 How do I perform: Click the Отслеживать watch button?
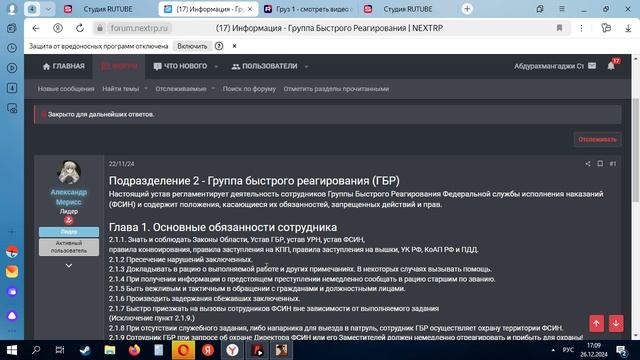pos(597,139)
